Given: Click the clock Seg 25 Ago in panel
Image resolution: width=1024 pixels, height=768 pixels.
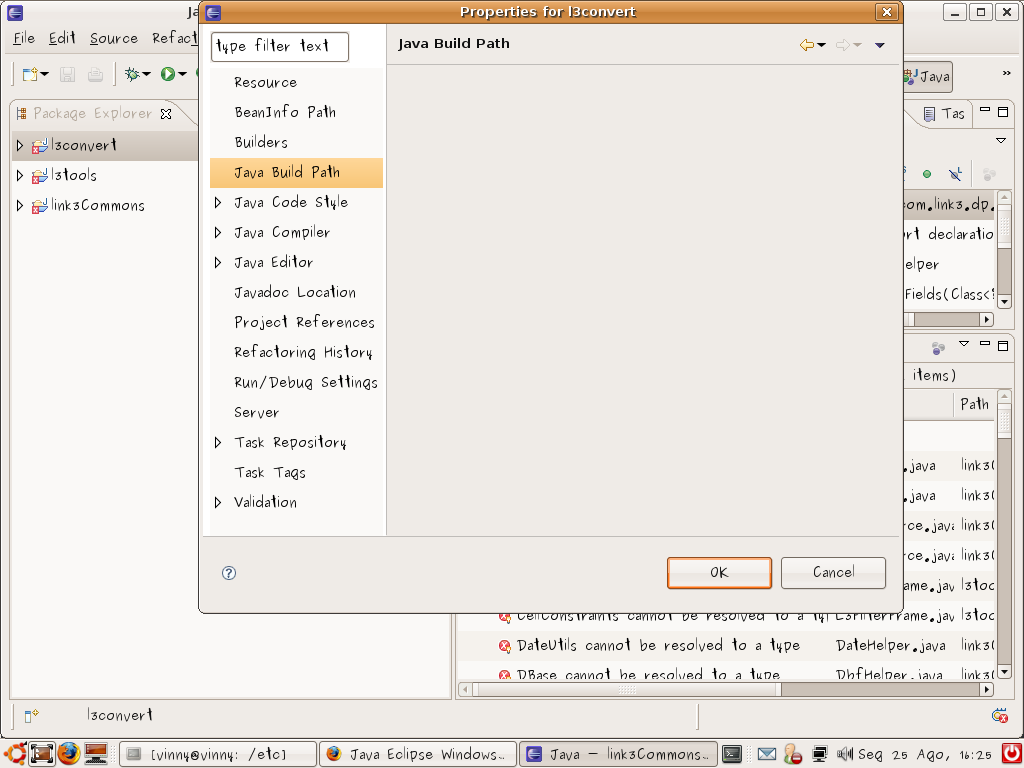Looking at the screenshot, I should (x=927, y=754).
